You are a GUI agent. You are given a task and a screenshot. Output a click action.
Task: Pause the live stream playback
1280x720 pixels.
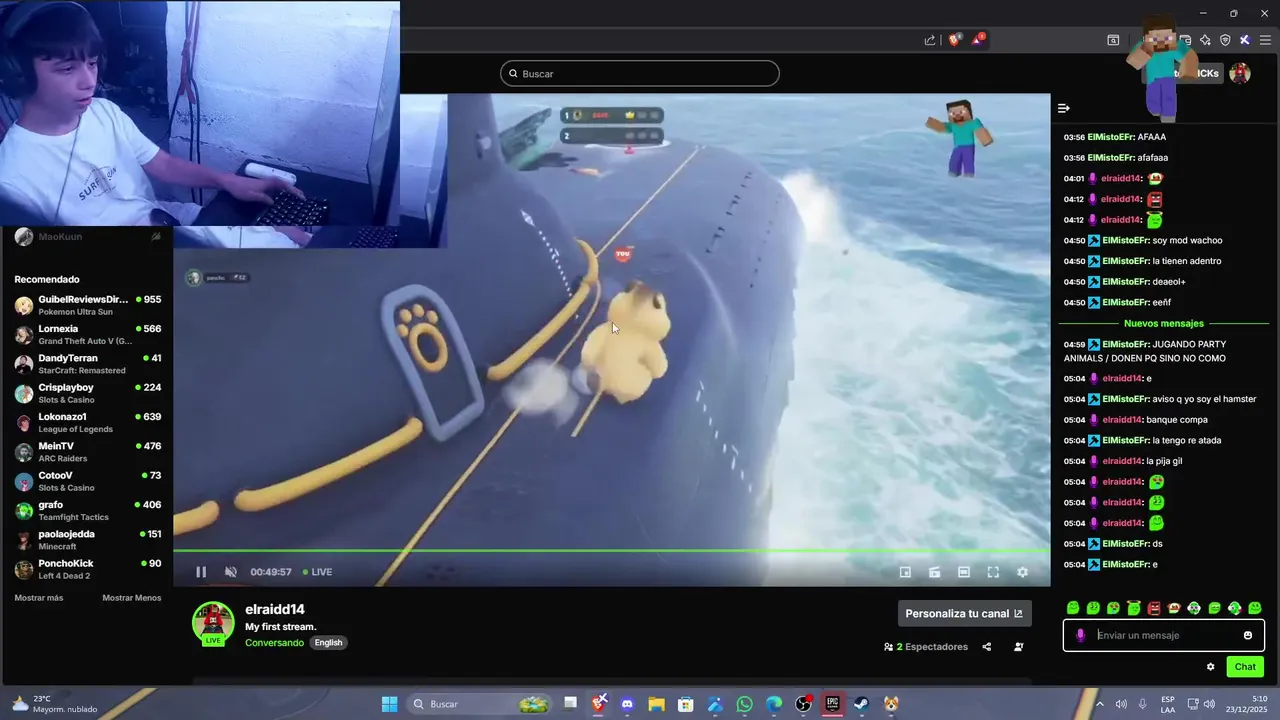201,572
